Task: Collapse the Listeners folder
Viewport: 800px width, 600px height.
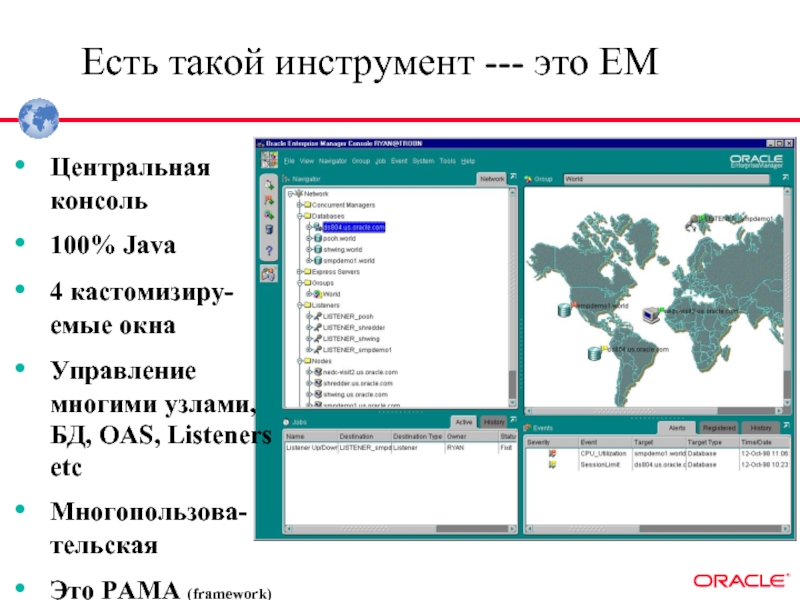Action: coord(300,305)
